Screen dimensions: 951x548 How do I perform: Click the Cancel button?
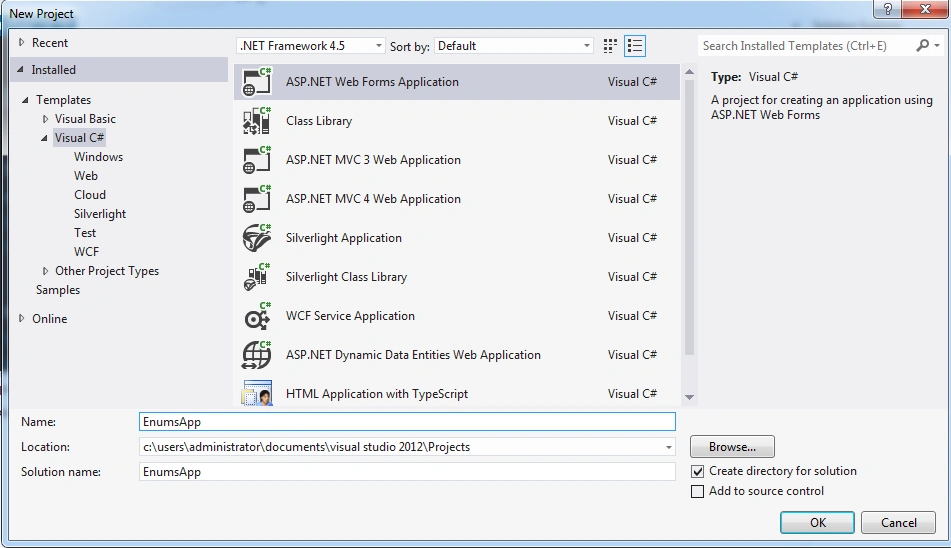coord(898,523)
